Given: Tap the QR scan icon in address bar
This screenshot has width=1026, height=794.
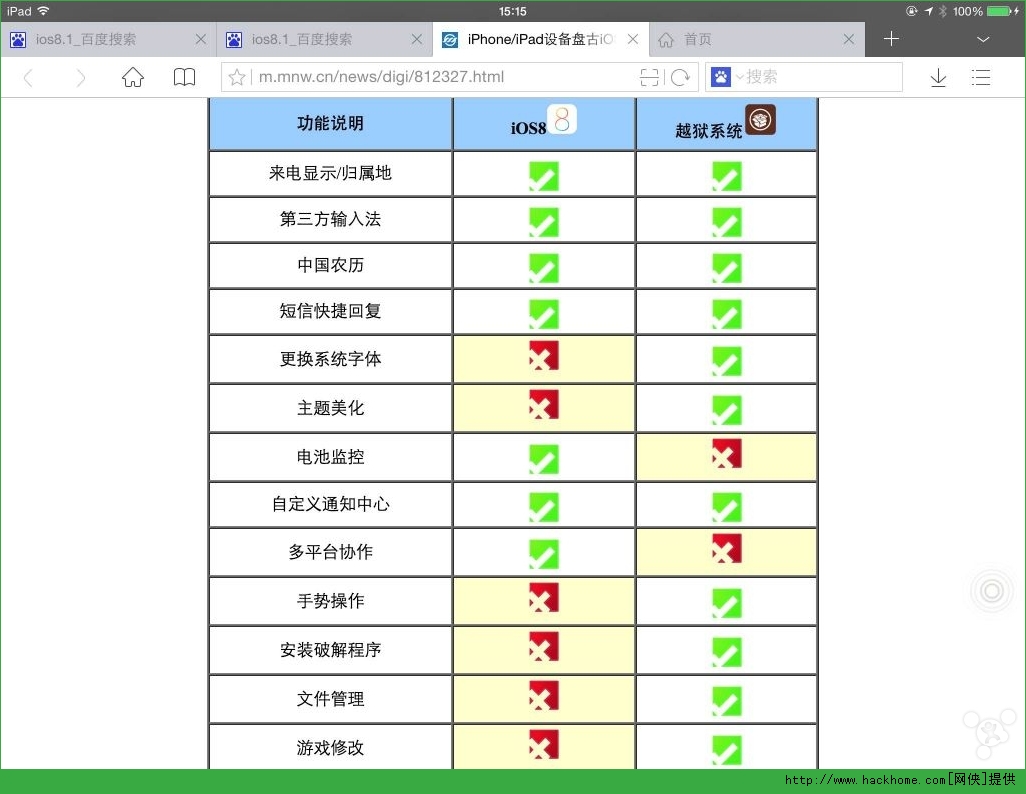Looking at the screenshot, I should 649,77.
